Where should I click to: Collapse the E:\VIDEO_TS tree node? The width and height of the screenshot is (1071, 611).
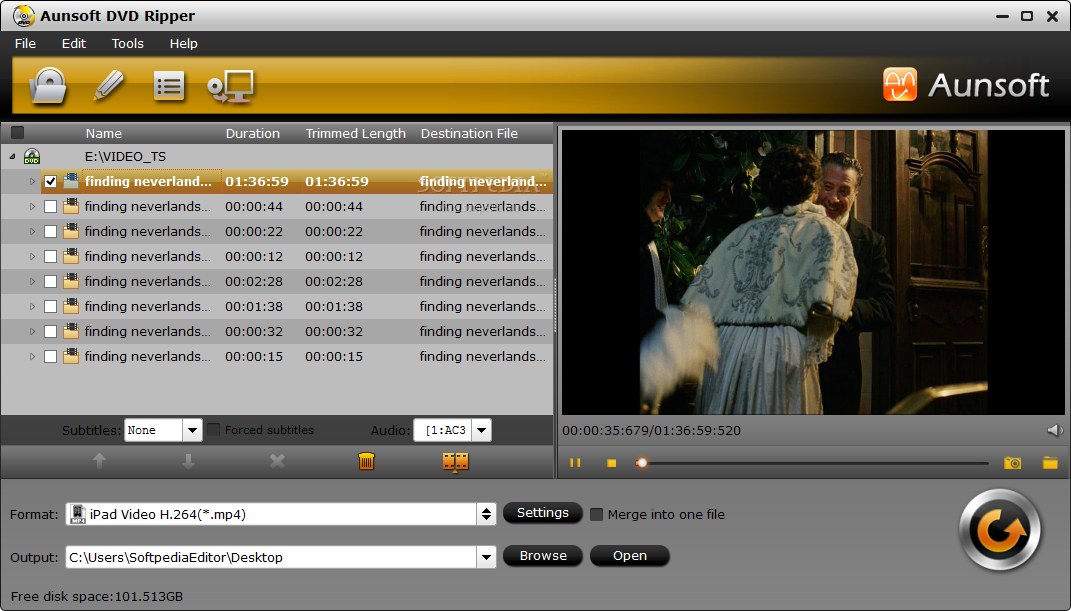pos(12,156)
